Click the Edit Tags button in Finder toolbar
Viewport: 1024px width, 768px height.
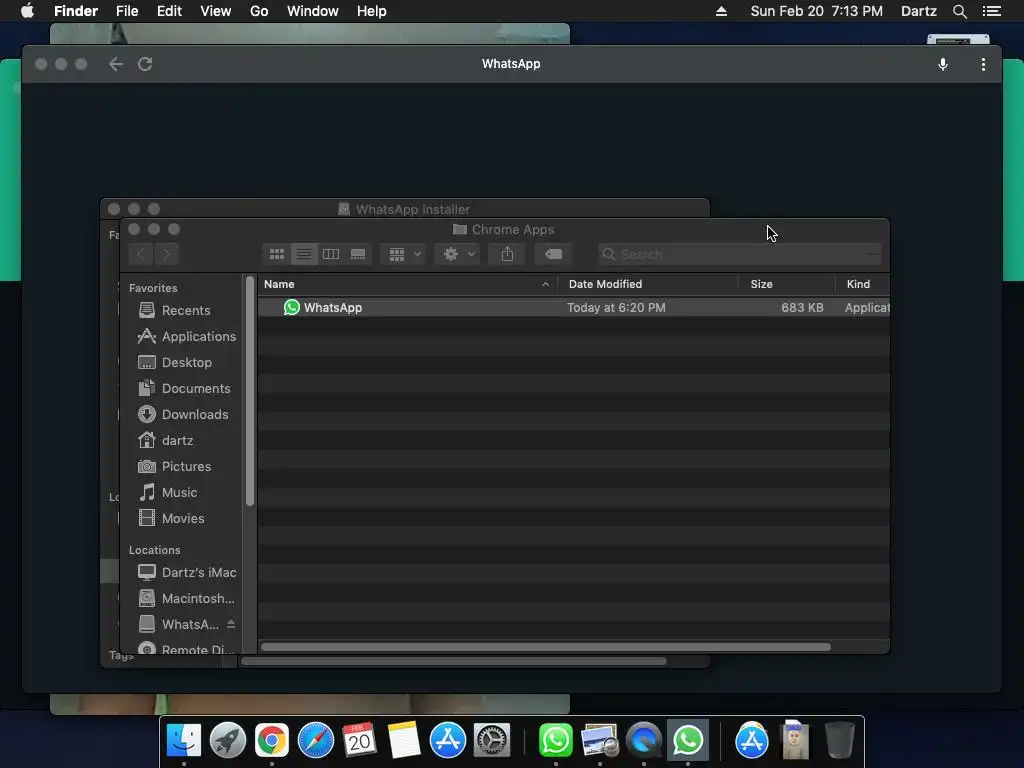point(553,254)
